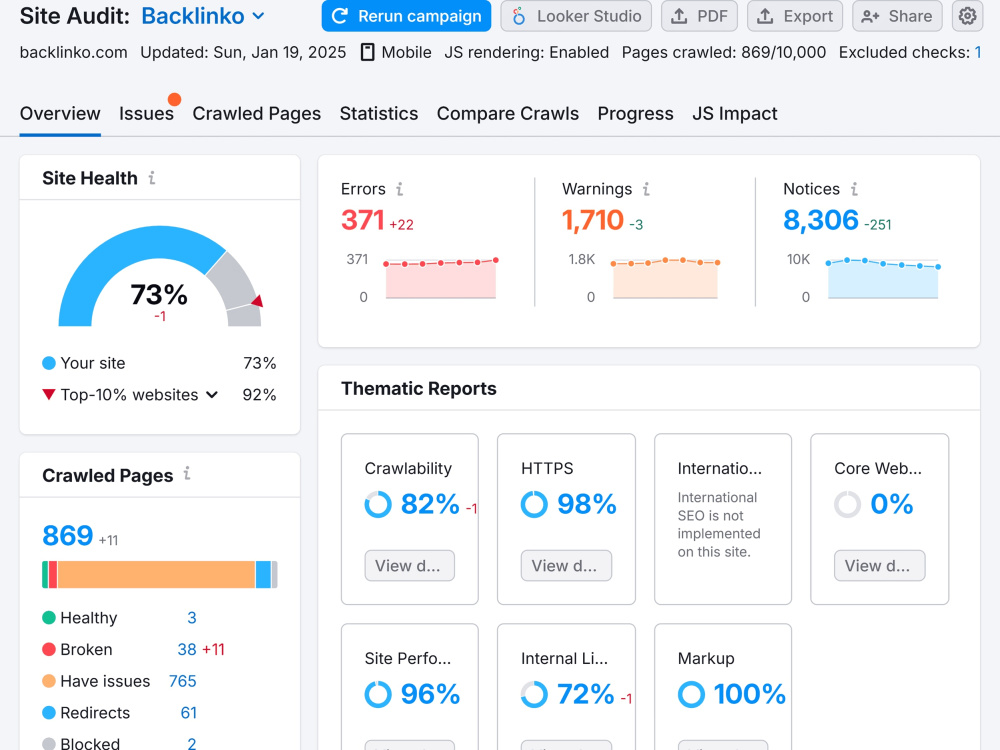View details of HTTPS report
This screenshot has width=1000, height=750.
(x=566, y=566)
